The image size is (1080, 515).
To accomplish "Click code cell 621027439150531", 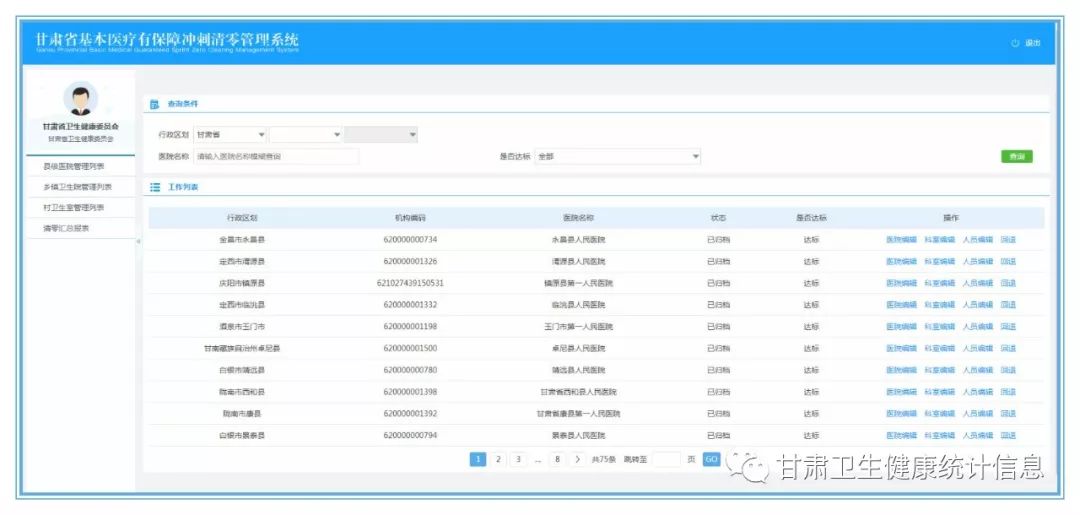I will [x=411, y=283].
